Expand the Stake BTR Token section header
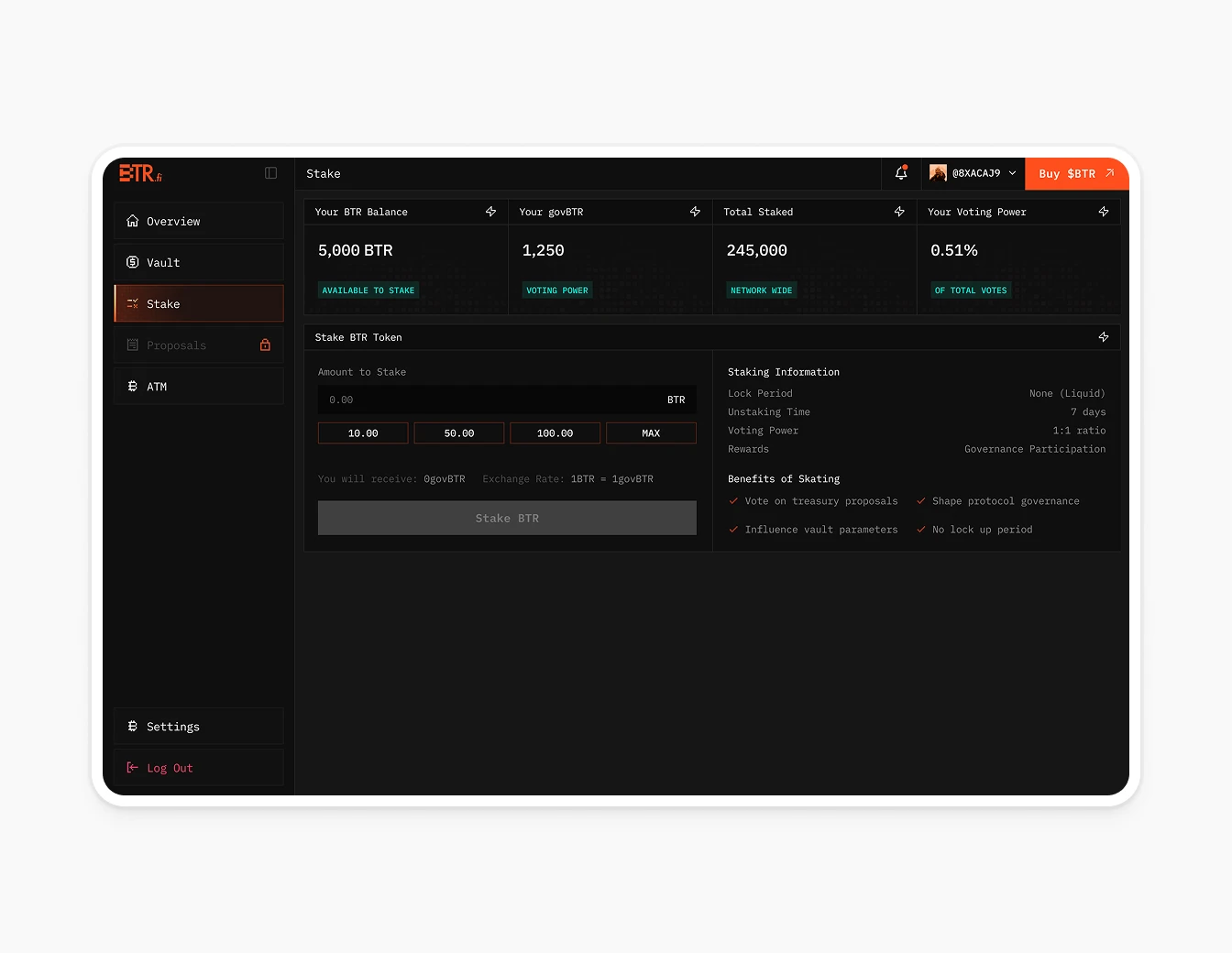This screenshot has height=953, width=1232. coord(358,336)
